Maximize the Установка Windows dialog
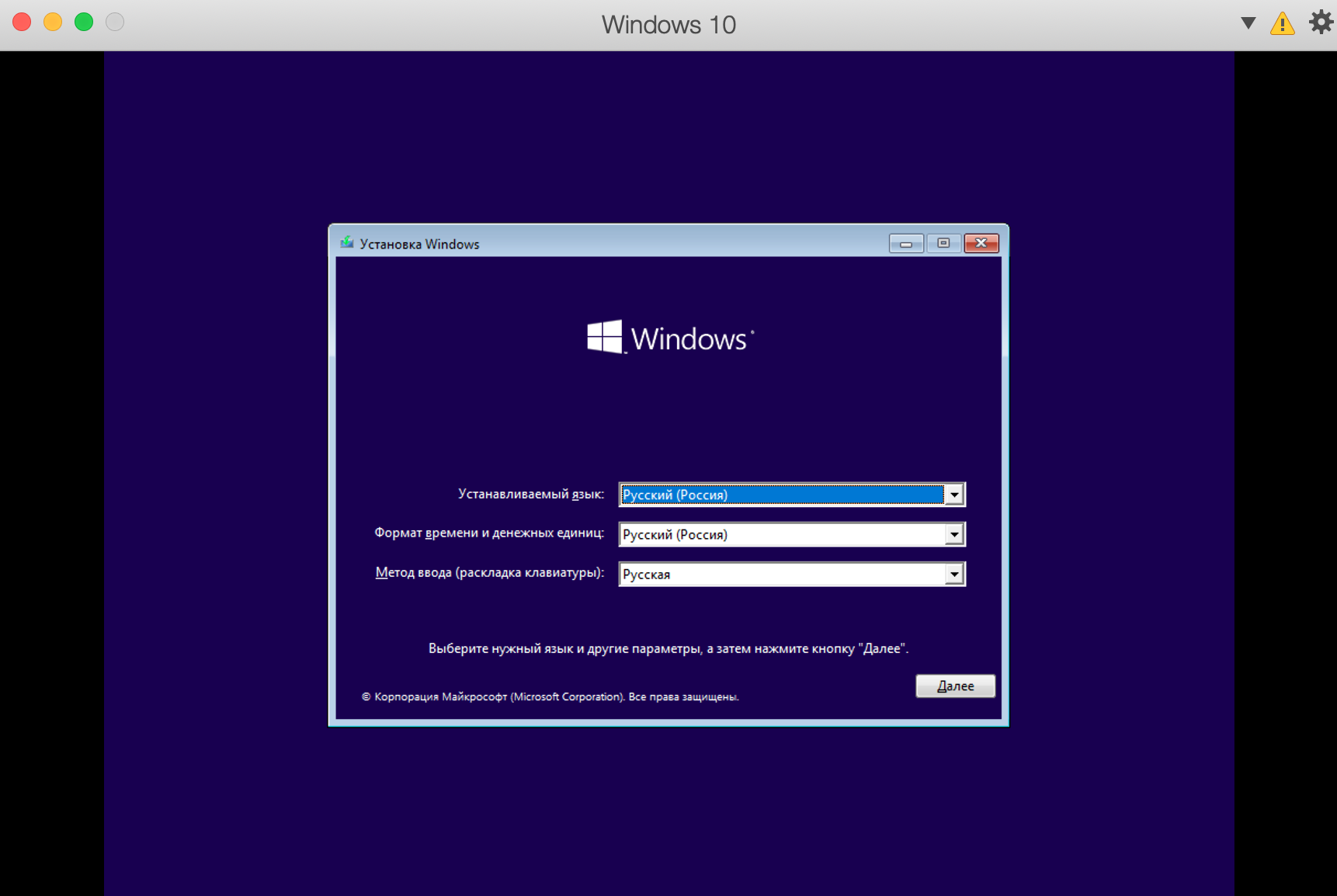This screenshot has height=896, width=1337. [x=943, y=244]
